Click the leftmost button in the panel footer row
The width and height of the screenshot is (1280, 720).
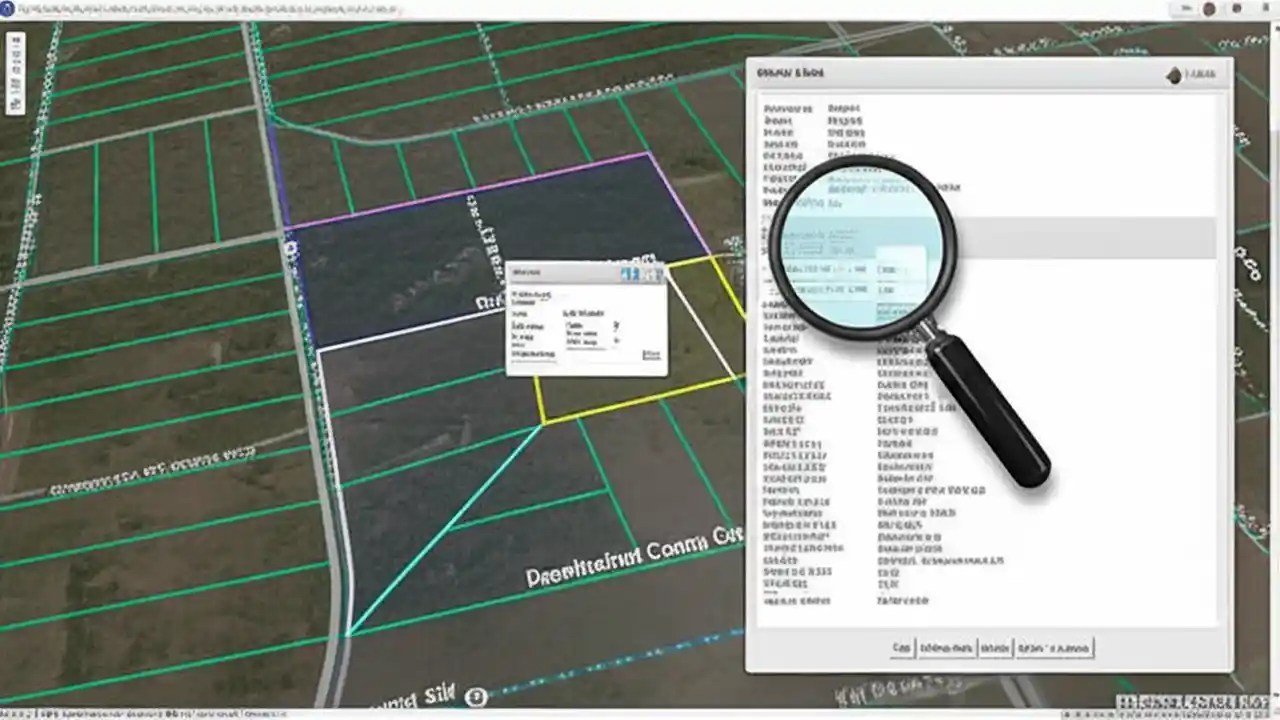901,648
